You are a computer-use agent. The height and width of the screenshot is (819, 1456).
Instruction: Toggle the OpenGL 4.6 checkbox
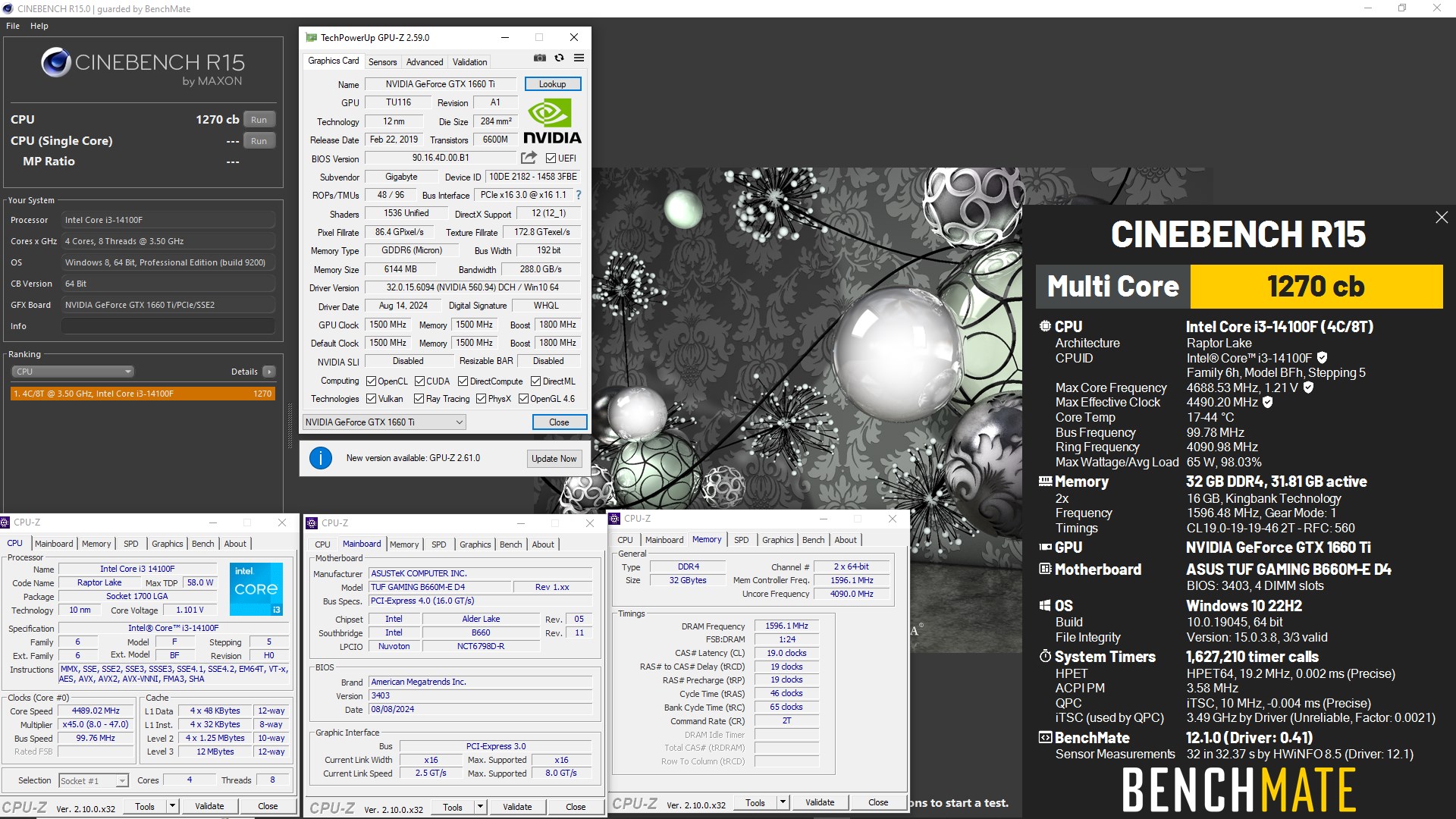(523, 399)
